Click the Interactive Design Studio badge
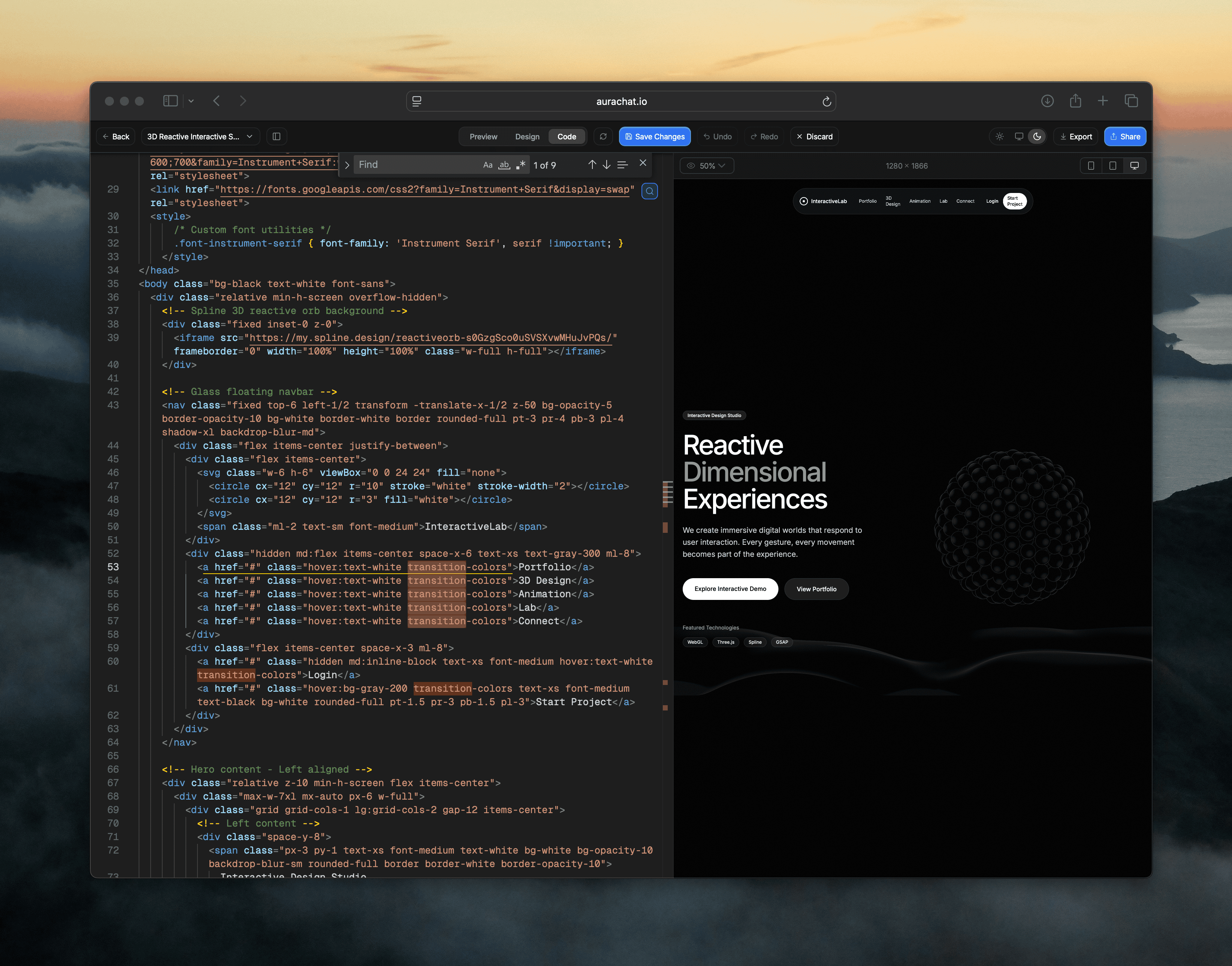1232x966 pixels. (x=714, y=415)
